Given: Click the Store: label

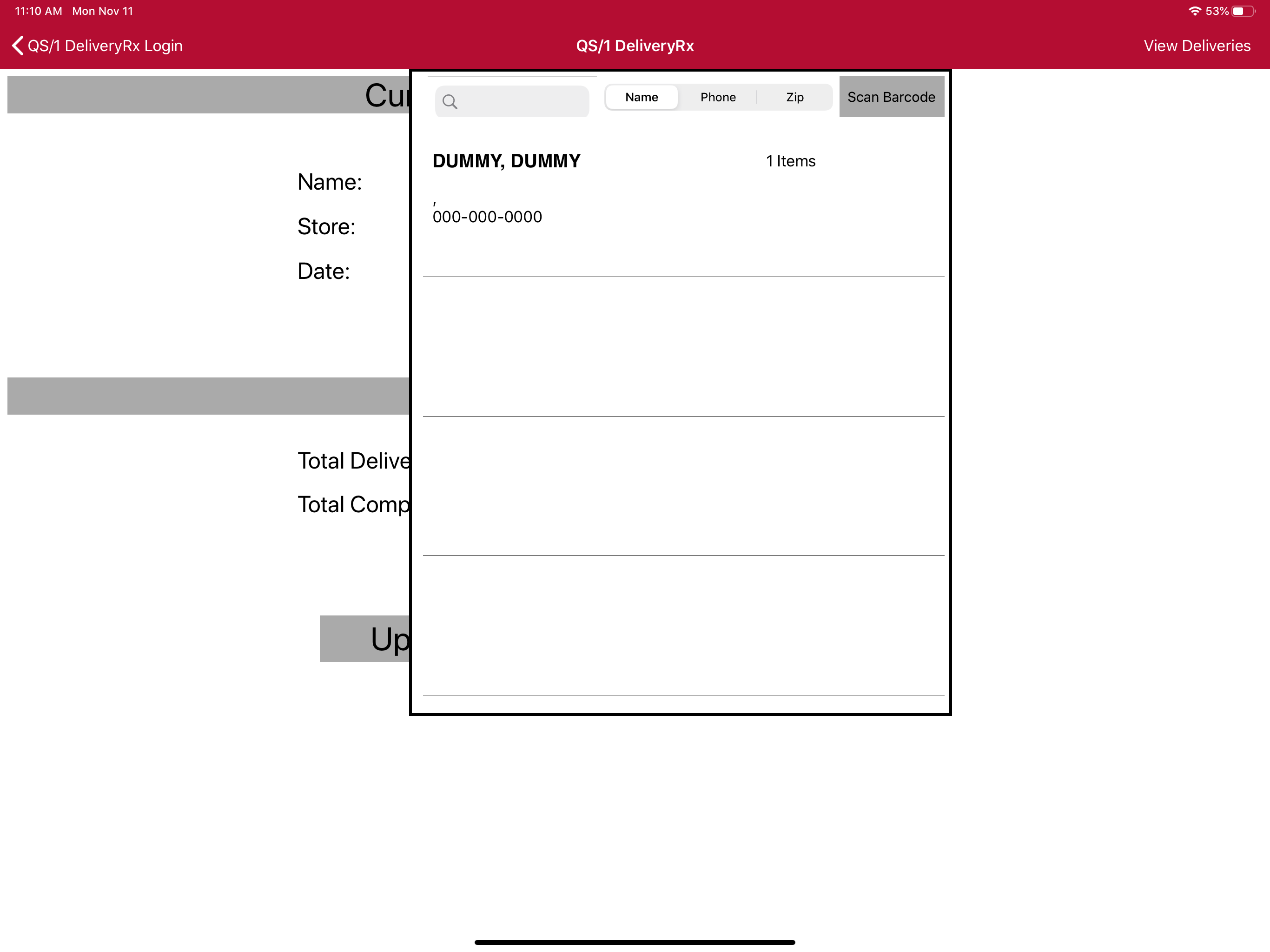Looking at the screenshot, I should 326,227.
